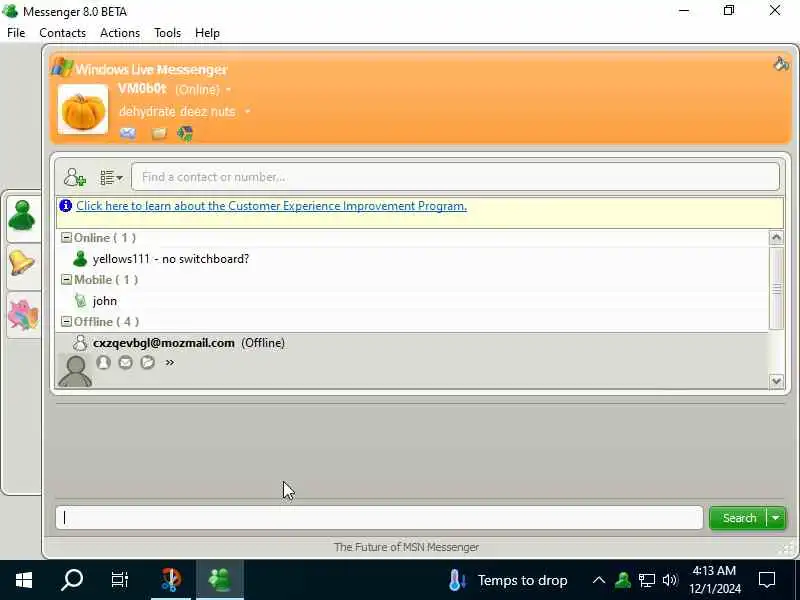Open the File menu
800x600 pixels.
click(16, 33)
